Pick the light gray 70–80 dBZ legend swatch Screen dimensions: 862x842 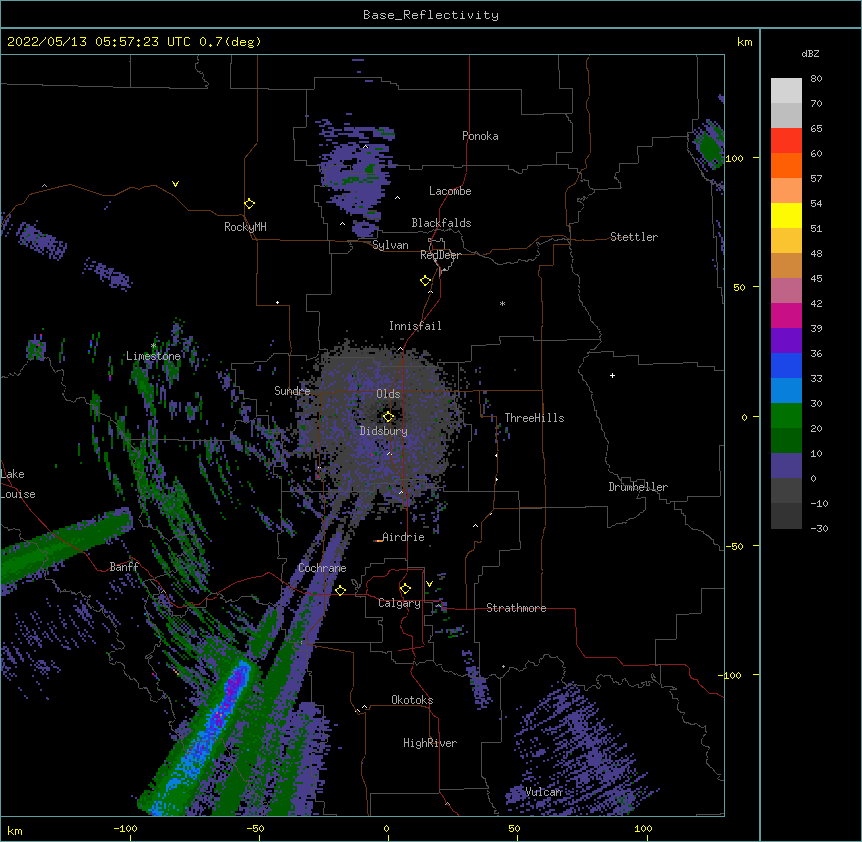786,91
